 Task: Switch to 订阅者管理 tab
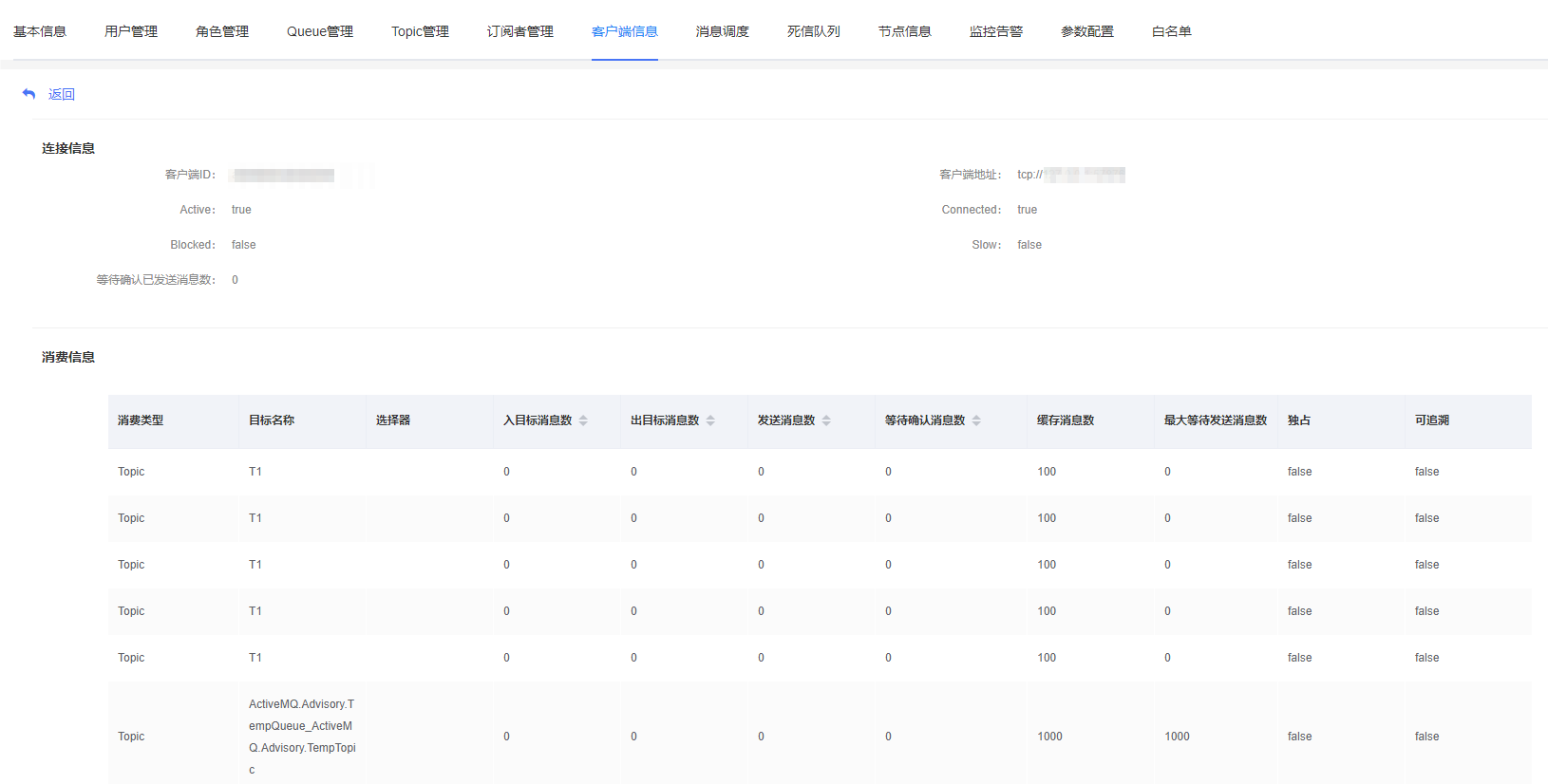[520, 31]
